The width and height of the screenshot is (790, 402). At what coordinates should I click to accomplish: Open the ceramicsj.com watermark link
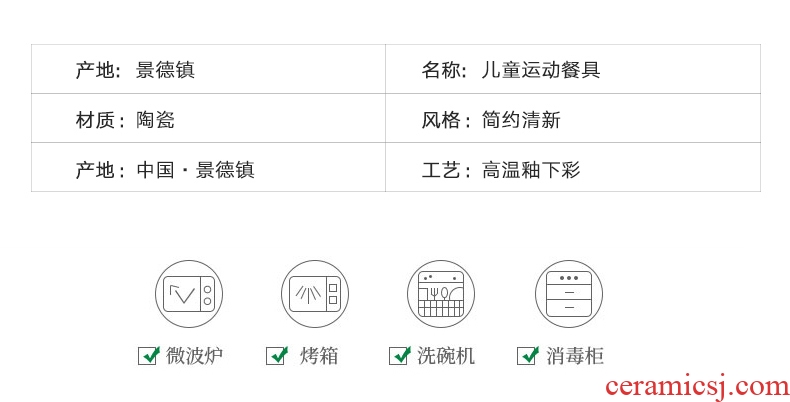pos(697,387)
